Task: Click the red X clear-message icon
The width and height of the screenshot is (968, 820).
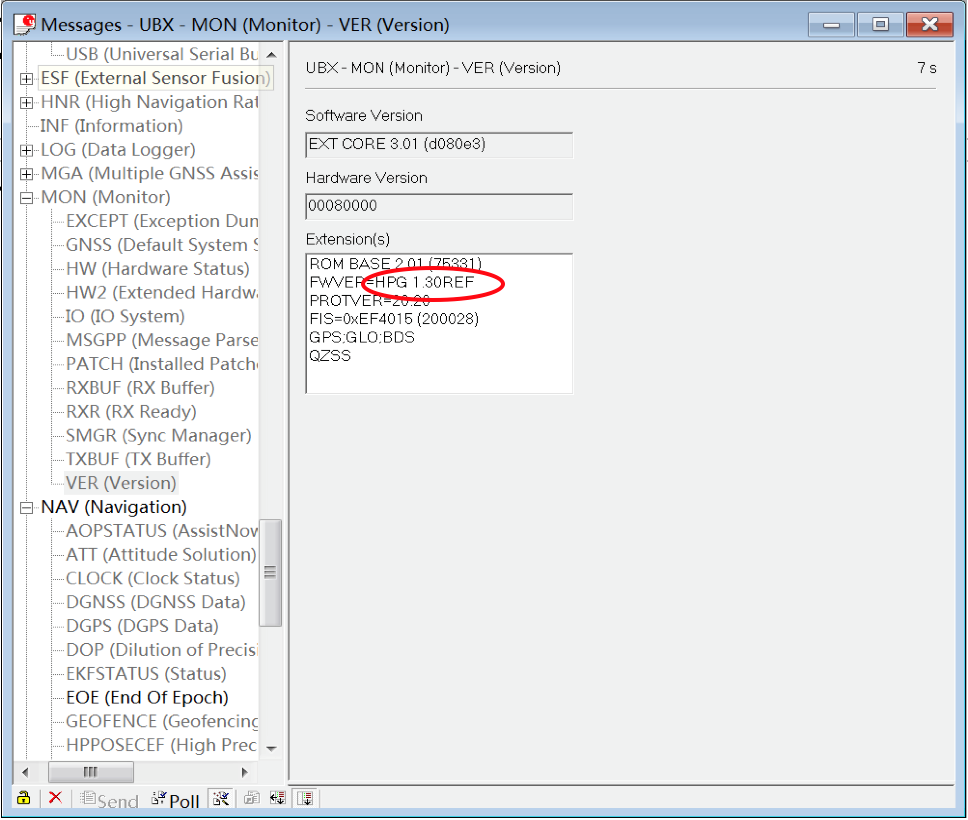Action: (55, 798)
